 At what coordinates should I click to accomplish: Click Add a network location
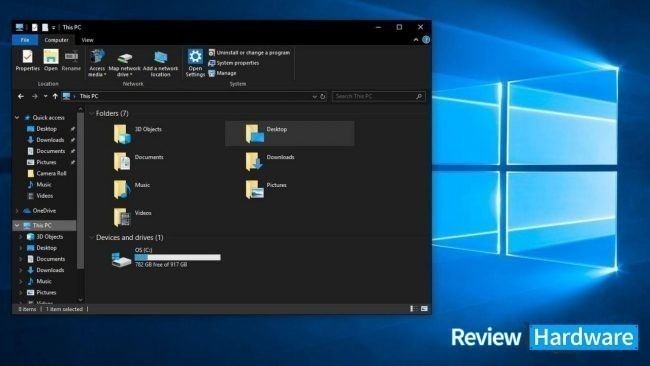coord(160,63)
